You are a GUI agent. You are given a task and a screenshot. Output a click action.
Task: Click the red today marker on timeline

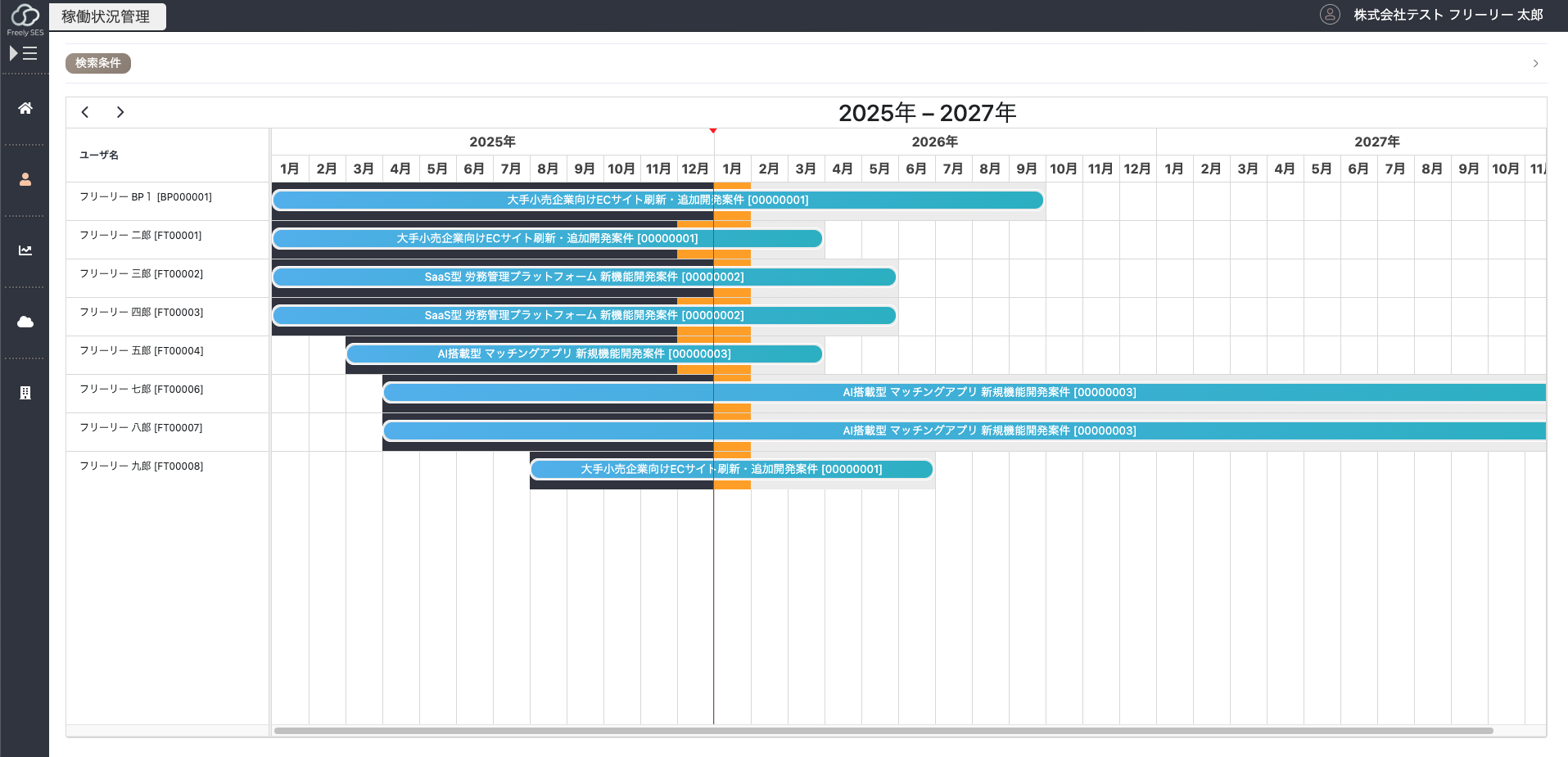click(x=713, y=131)
